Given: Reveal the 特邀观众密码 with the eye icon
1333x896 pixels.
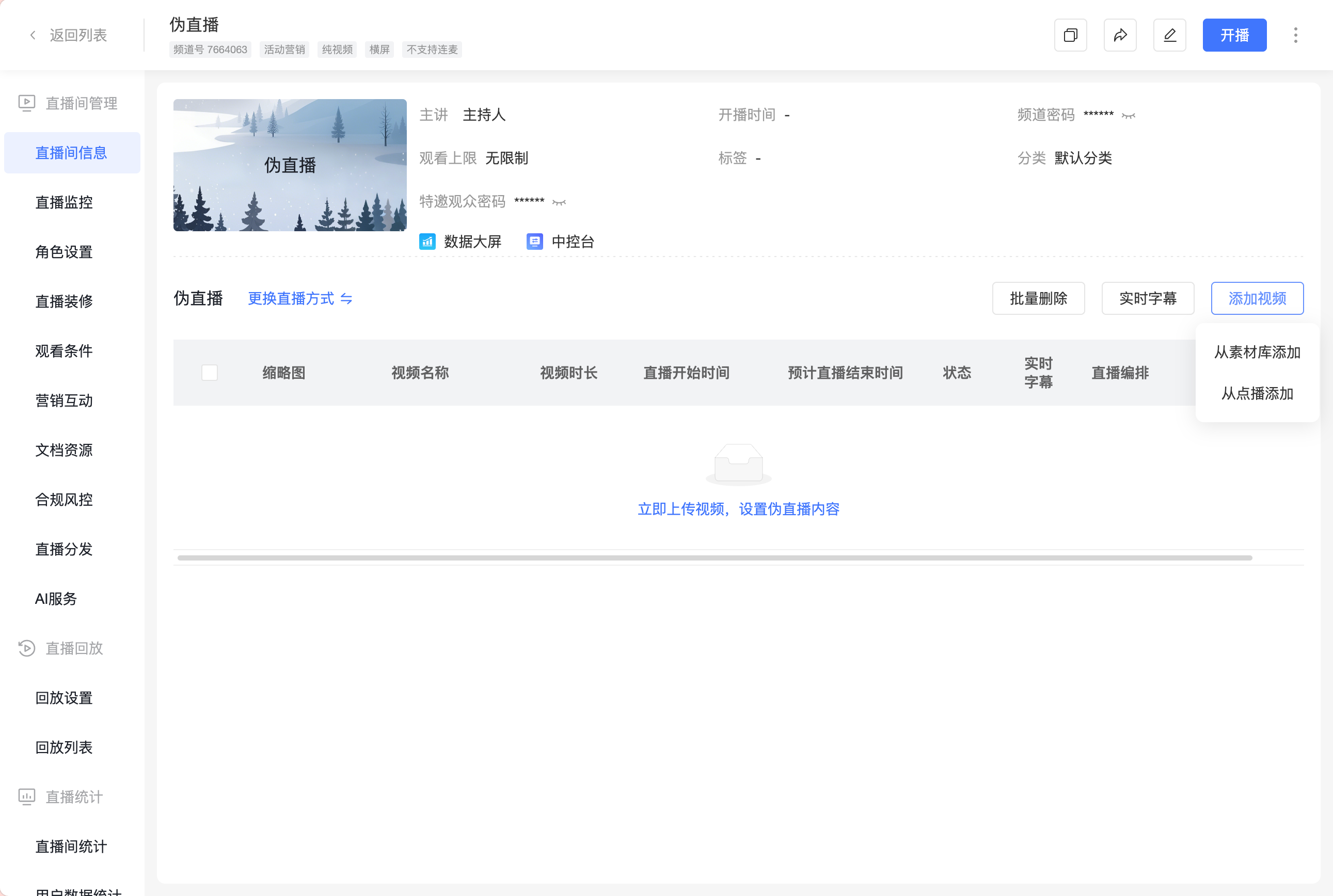Looking at the screenshot, I should click(559, 202).
